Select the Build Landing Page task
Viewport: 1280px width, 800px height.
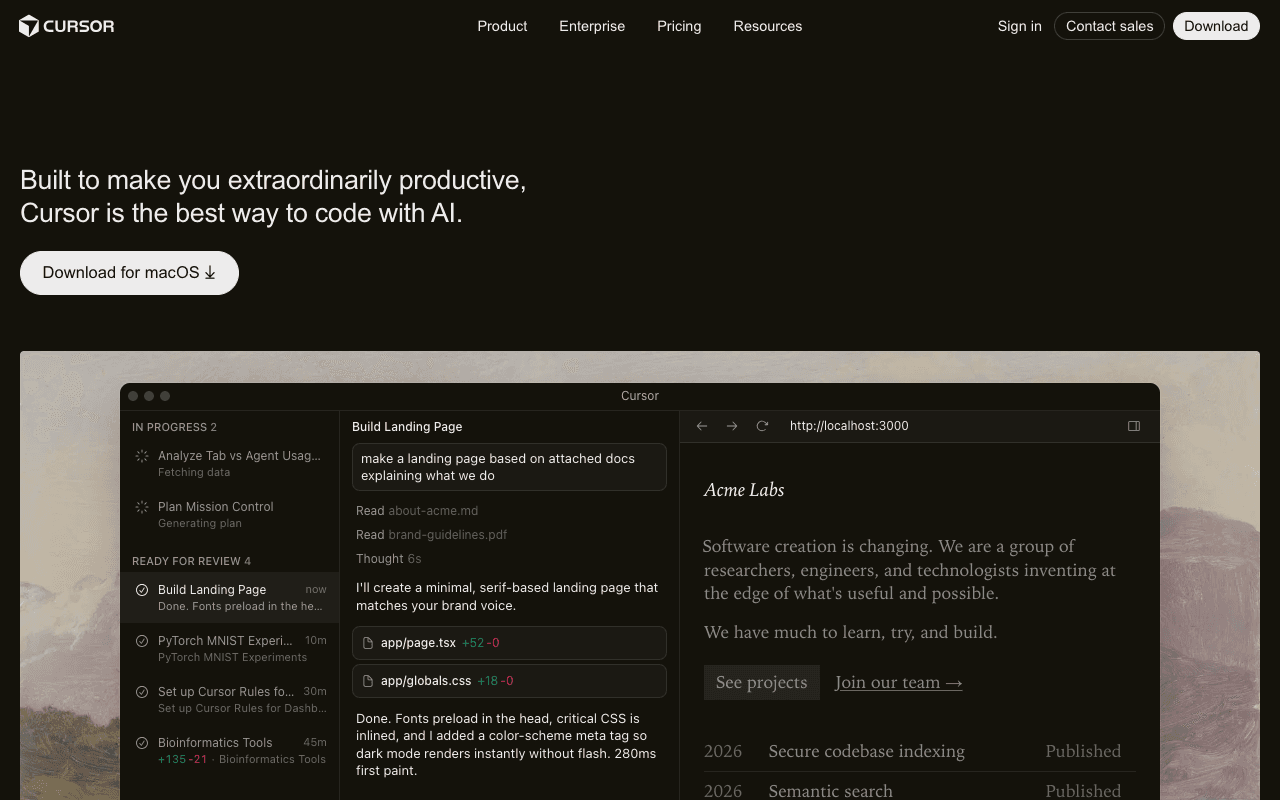point(230,597)
